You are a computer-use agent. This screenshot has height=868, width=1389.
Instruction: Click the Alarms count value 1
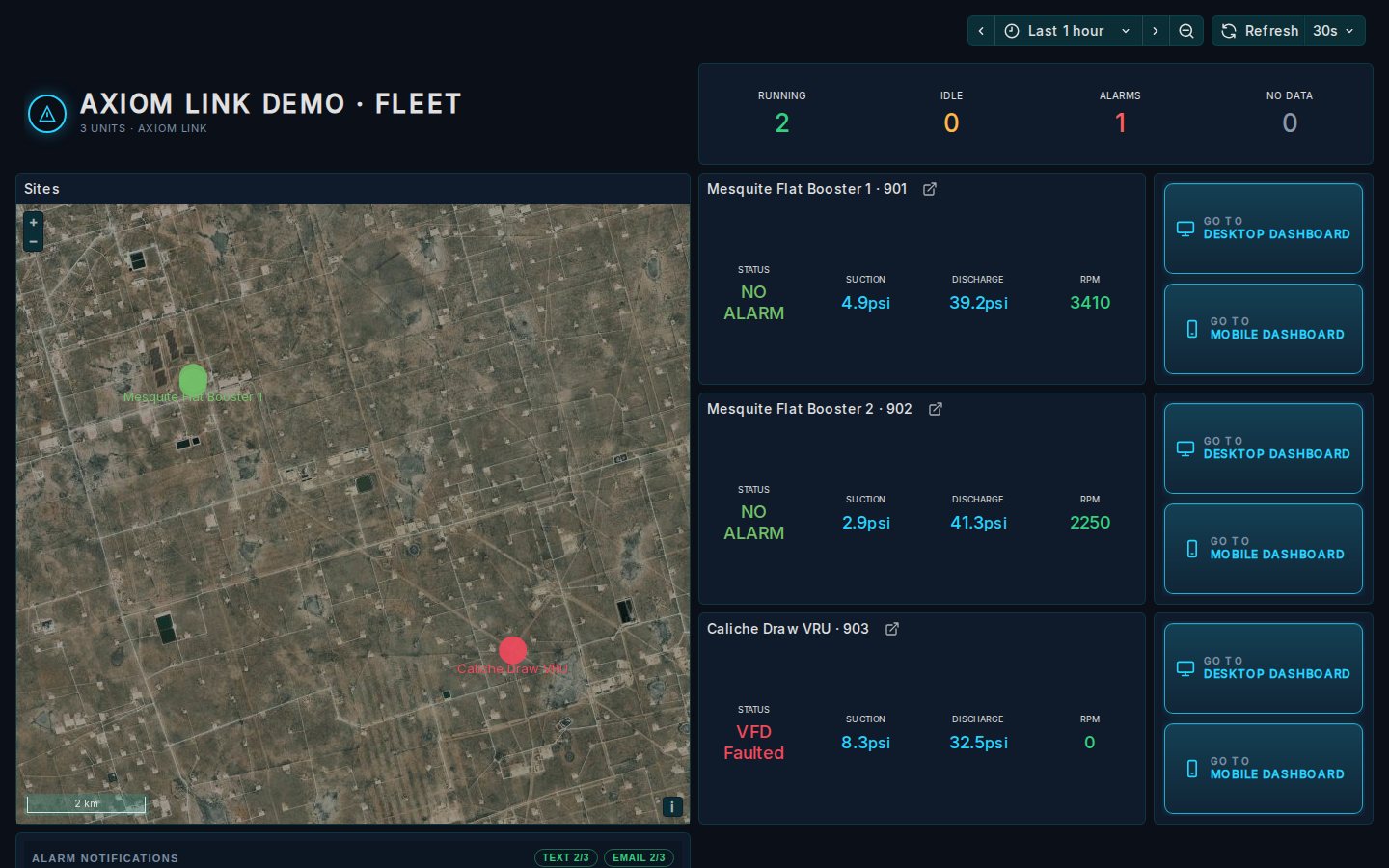tap(1121, 123)
